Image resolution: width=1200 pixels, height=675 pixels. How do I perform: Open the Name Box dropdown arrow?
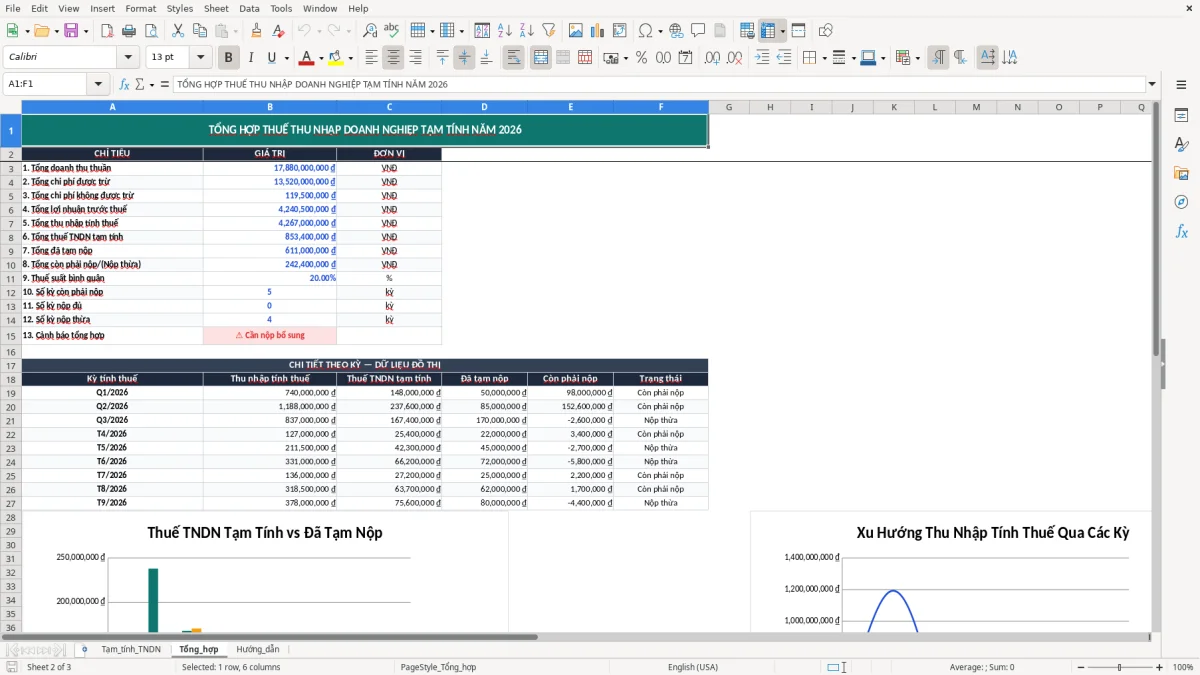pos(98,85)
